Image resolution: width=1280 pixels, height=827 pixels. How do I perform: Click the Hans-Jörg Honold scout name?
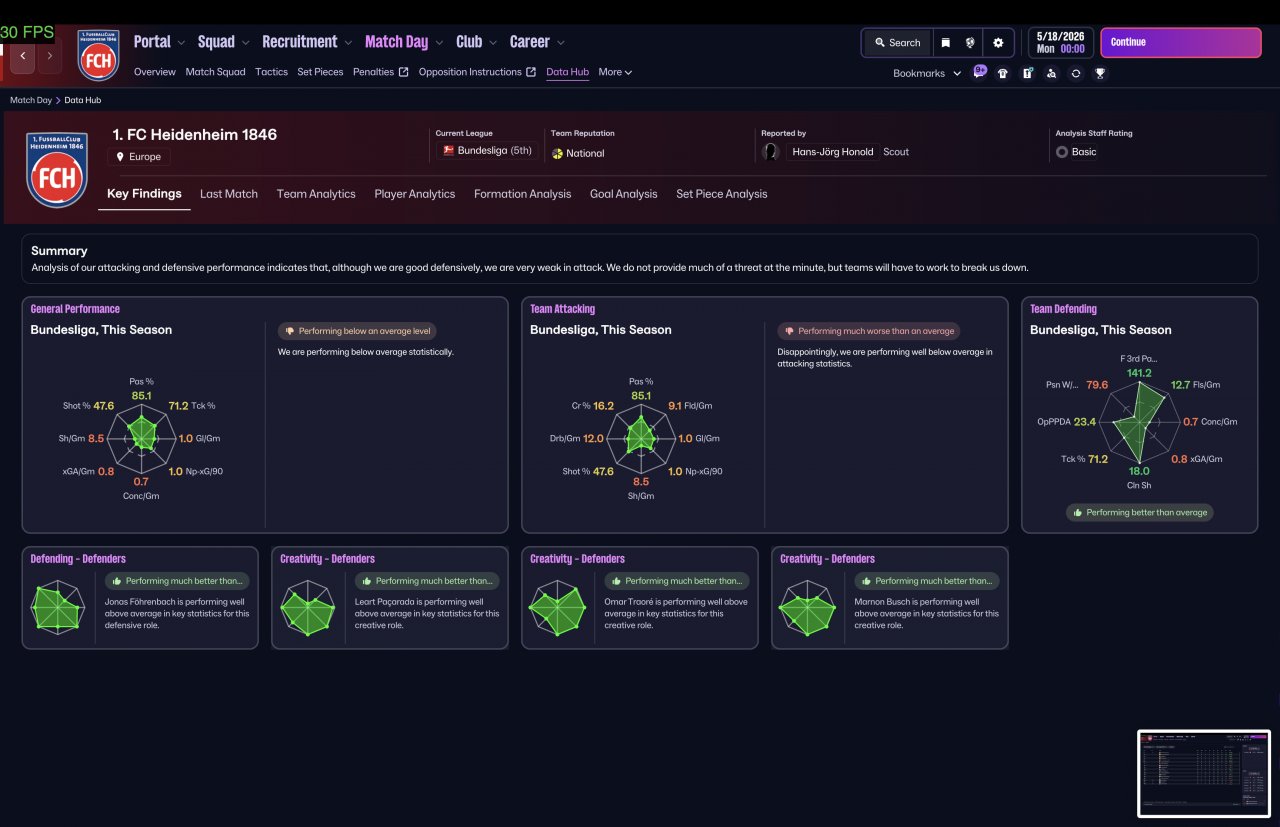tap(834, 152)
